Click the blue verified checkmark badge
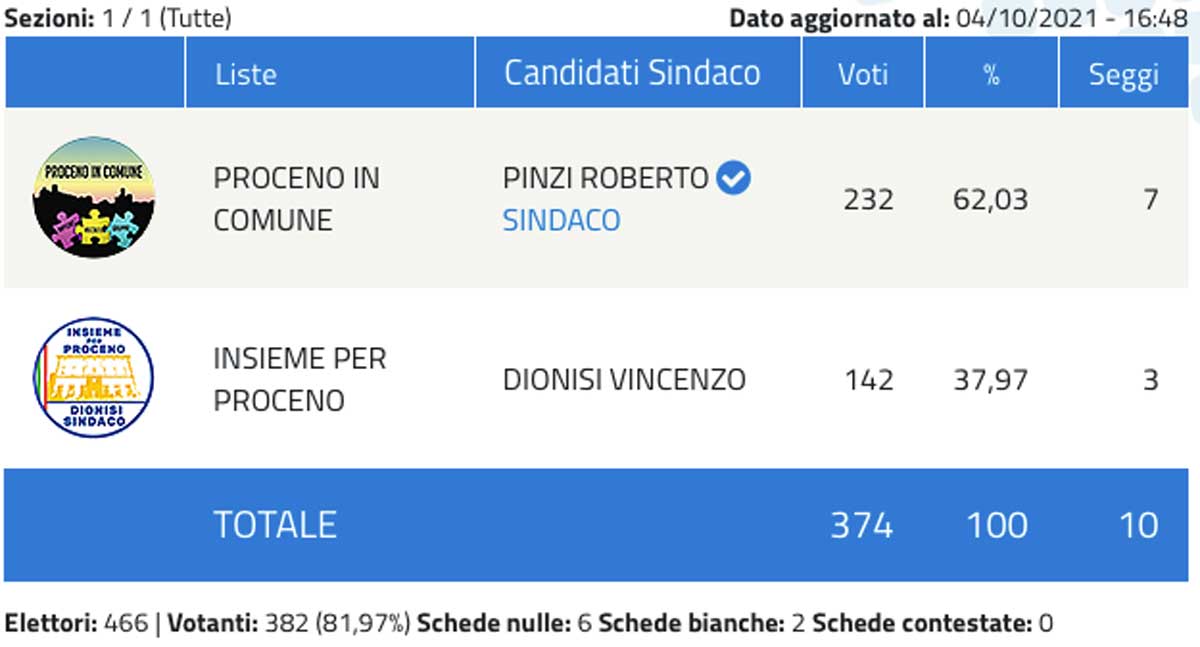Viewport: 1200px width, 647px height. (735, 179)
